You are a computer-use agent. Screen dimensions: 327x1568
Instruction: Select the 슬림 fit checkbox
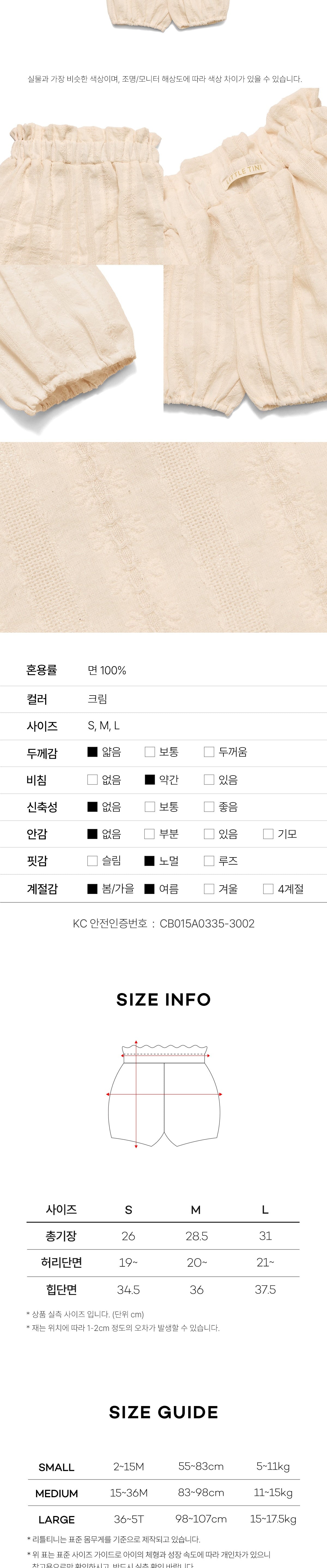93,861
